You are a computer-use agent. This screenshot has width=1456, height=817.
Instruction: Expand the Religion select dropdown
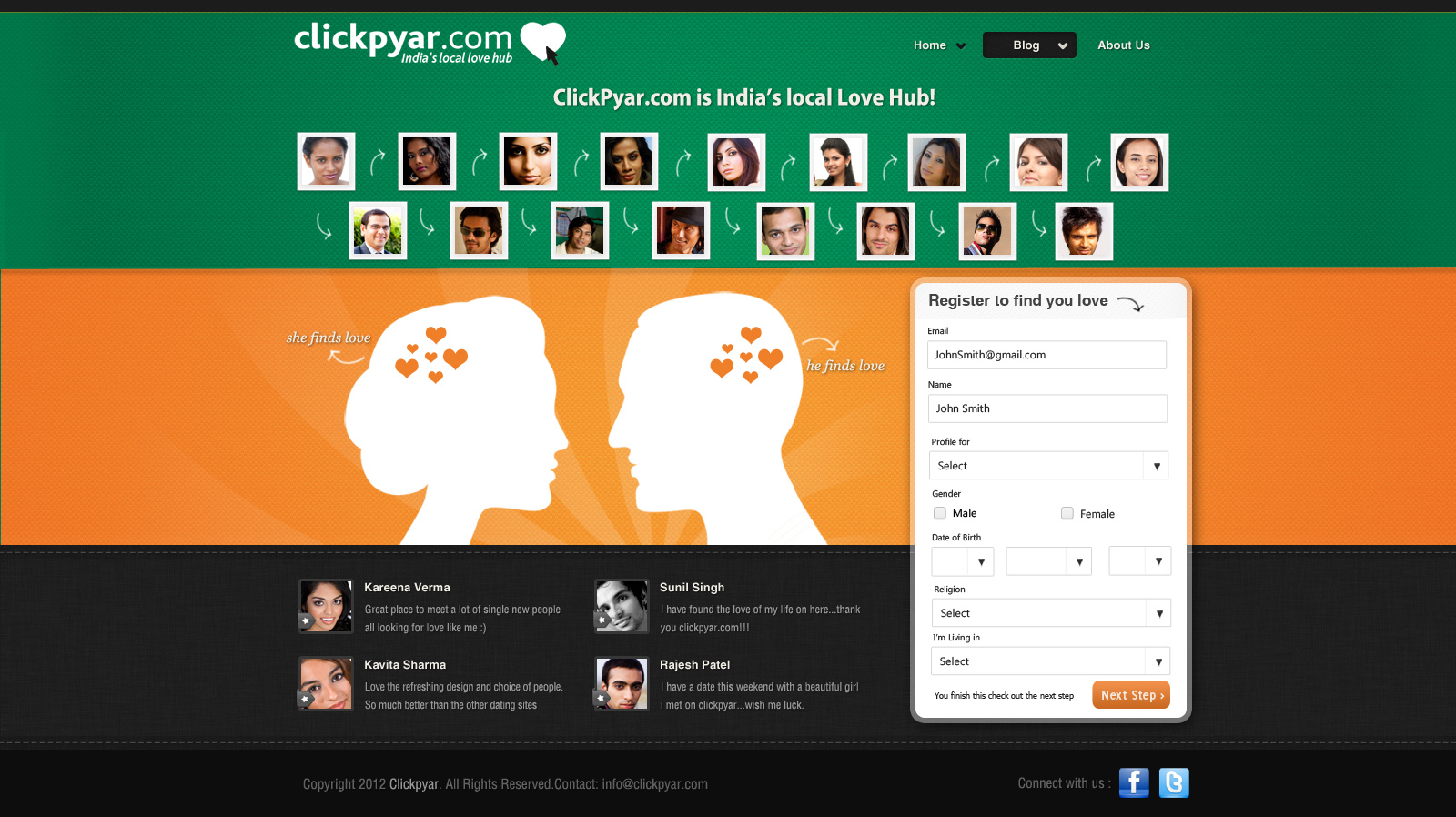pyautogui.click(x=1051, y=613)
